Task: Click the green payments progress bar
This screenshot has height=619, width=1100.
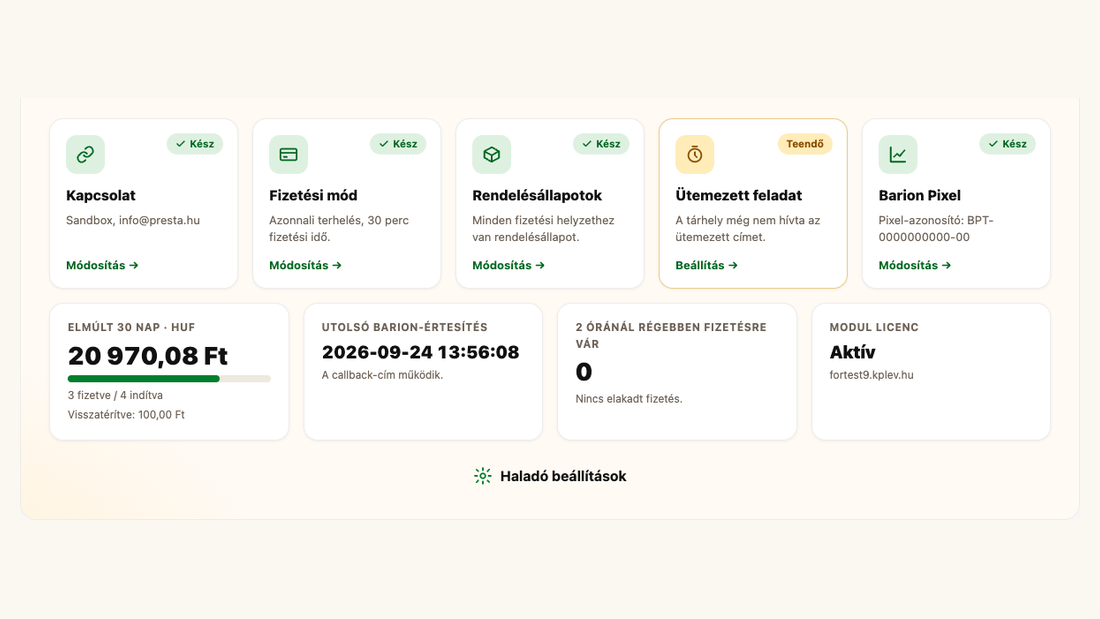Action: tap(169, 379)
